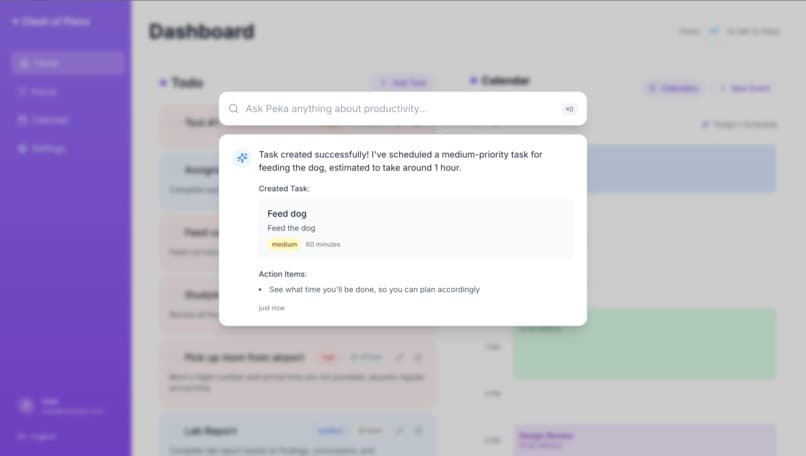The height and width of the screenshot is (456, 806).
Task: Click the Settings gear in the sidebar
Action: click(x=22, y=149)
